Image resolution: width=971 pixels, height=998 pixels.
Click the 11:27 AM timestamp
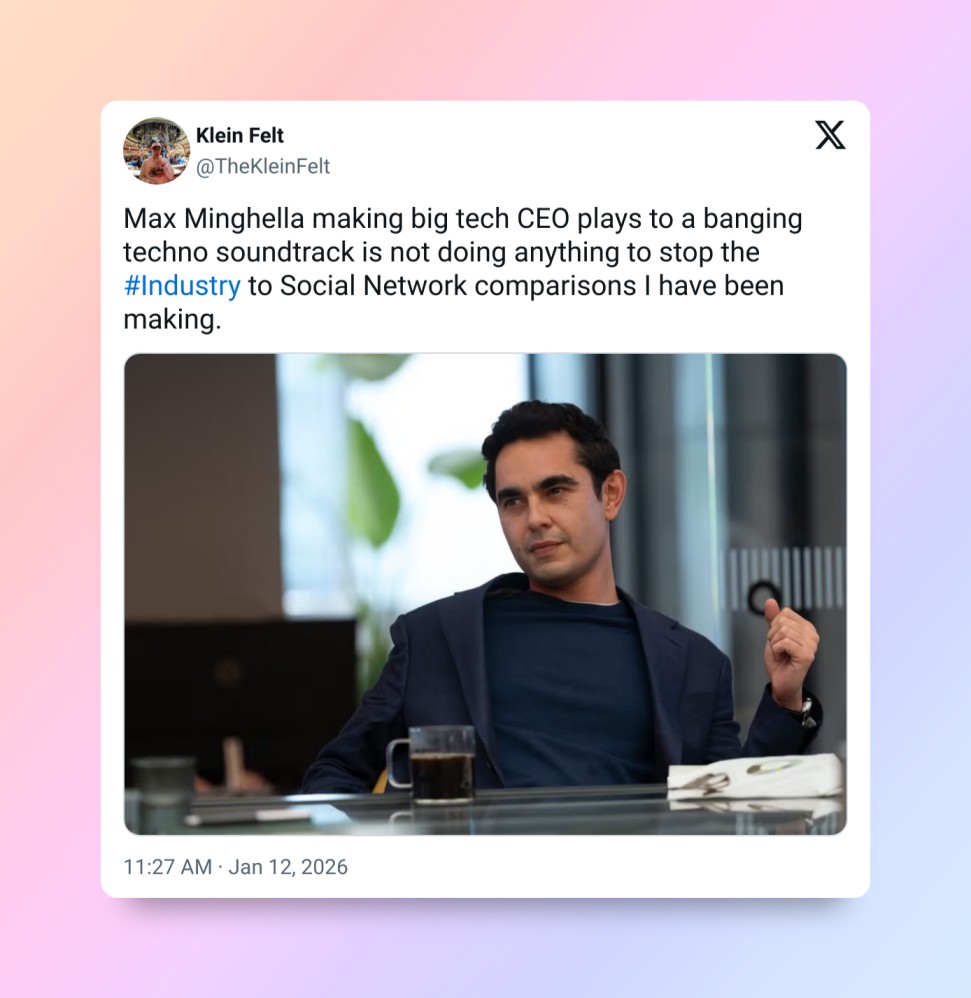click(x=167, y=867)
